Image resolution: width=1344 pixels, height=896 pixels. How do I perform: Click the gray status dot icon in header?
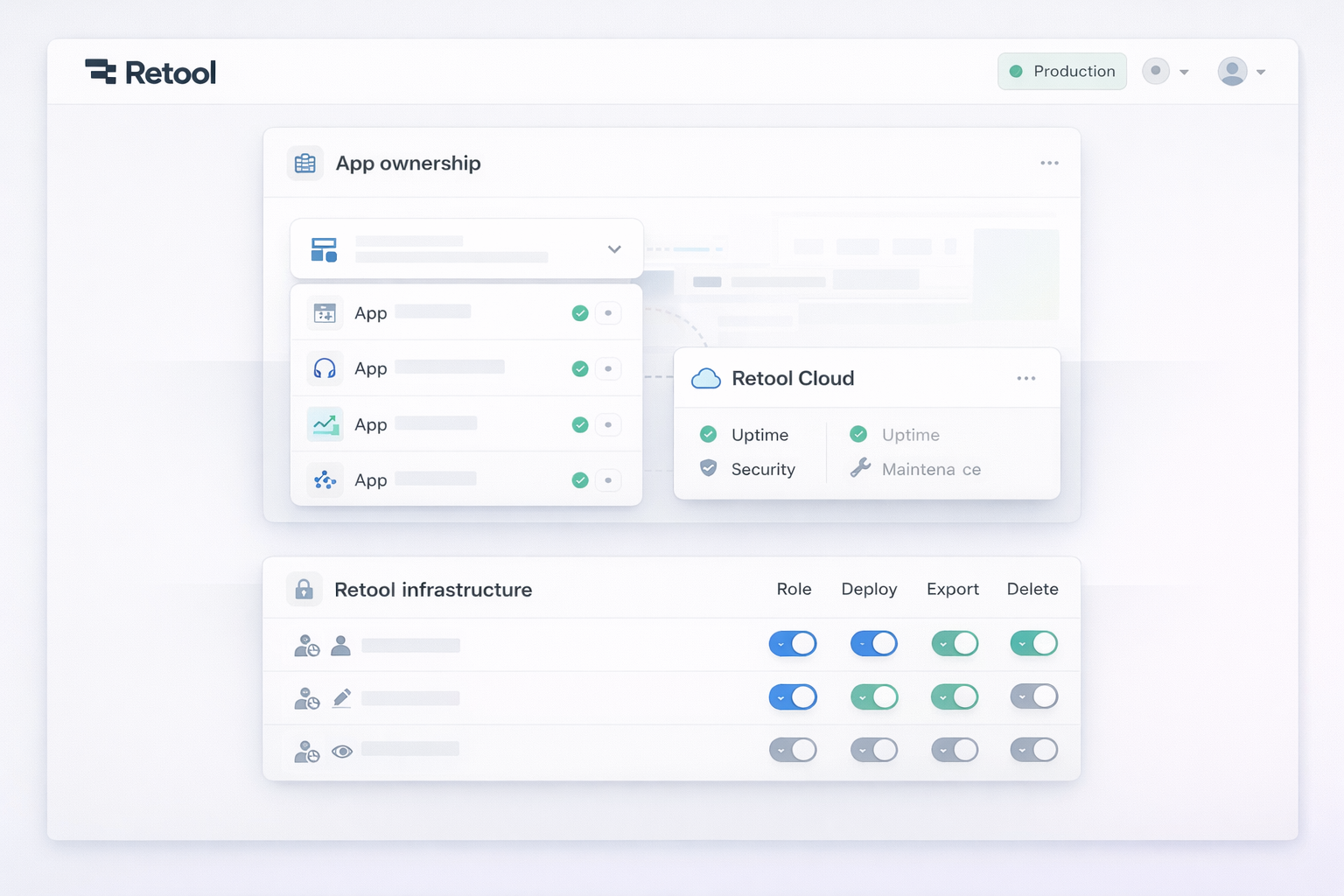[x=1156, y=72]
